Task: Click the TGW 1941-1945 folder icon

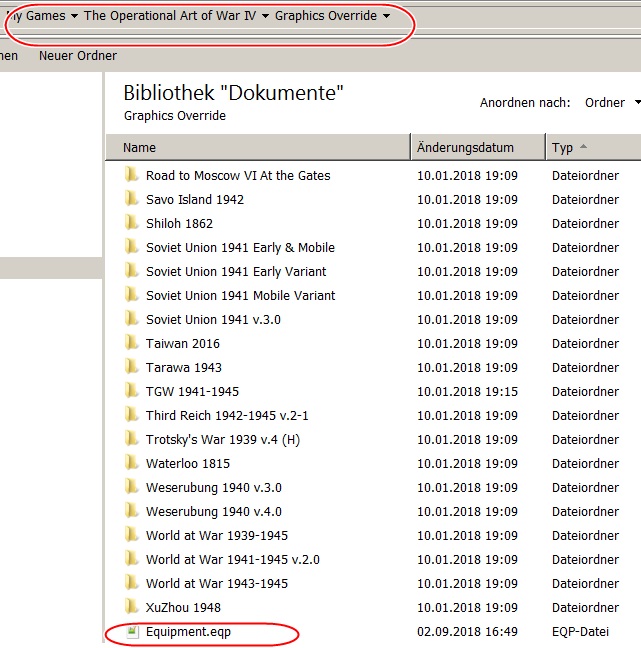Action: click(131, 391)
